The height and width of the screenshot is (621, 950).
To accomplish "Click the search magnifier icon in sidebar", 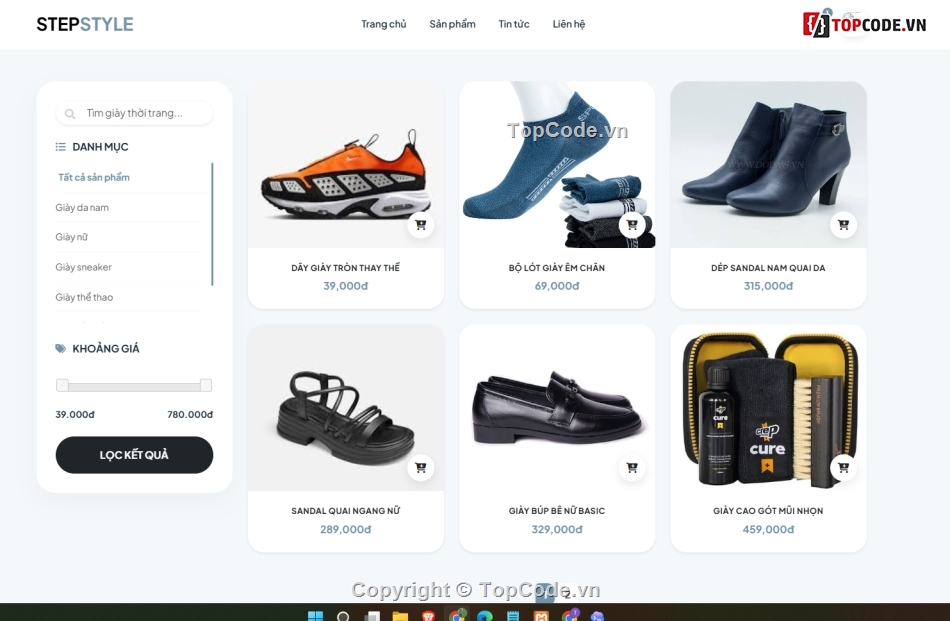I will (x=70, y=114).
